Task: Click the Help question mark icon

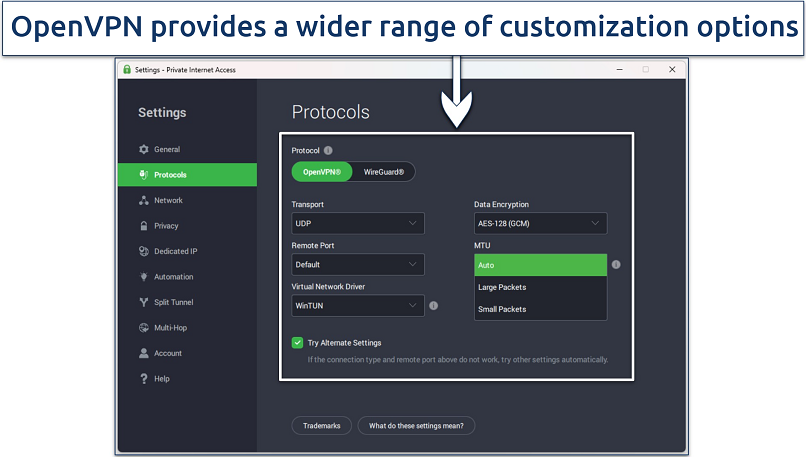Action: point(143,379)
